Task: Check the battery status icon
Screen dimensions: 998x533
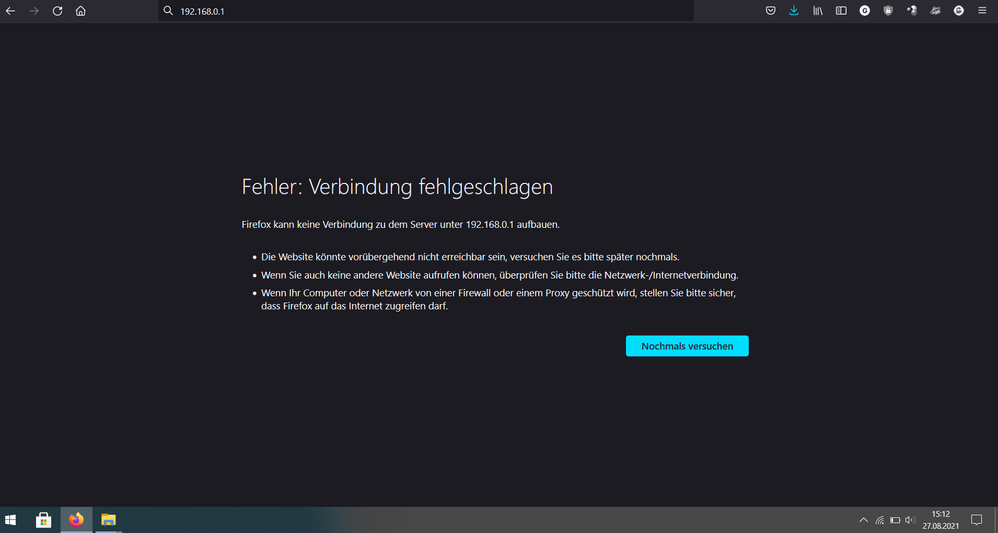Action: (x=895, y=520)
